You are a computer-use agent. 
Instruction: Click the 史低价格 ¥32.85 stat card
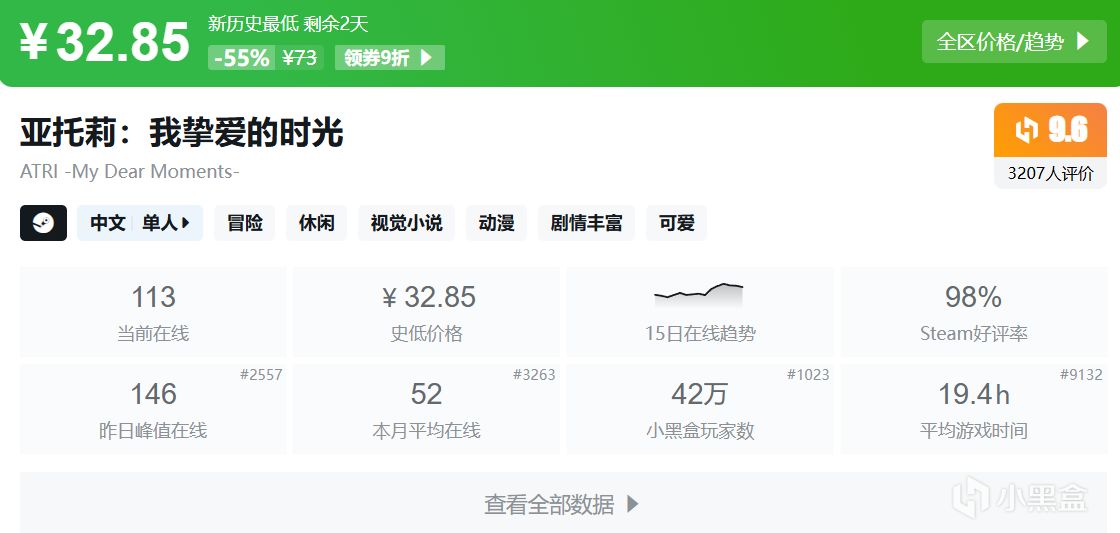pyautogui.click(x=426, y=312)
